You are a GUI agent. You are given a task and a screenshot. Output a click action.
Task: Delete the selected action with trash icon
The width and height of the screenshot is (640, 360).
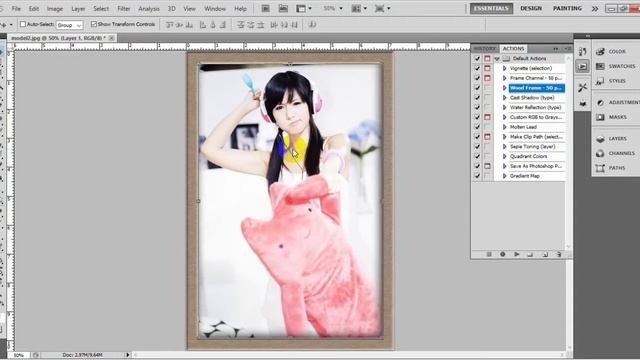click(x=559, y=254)
